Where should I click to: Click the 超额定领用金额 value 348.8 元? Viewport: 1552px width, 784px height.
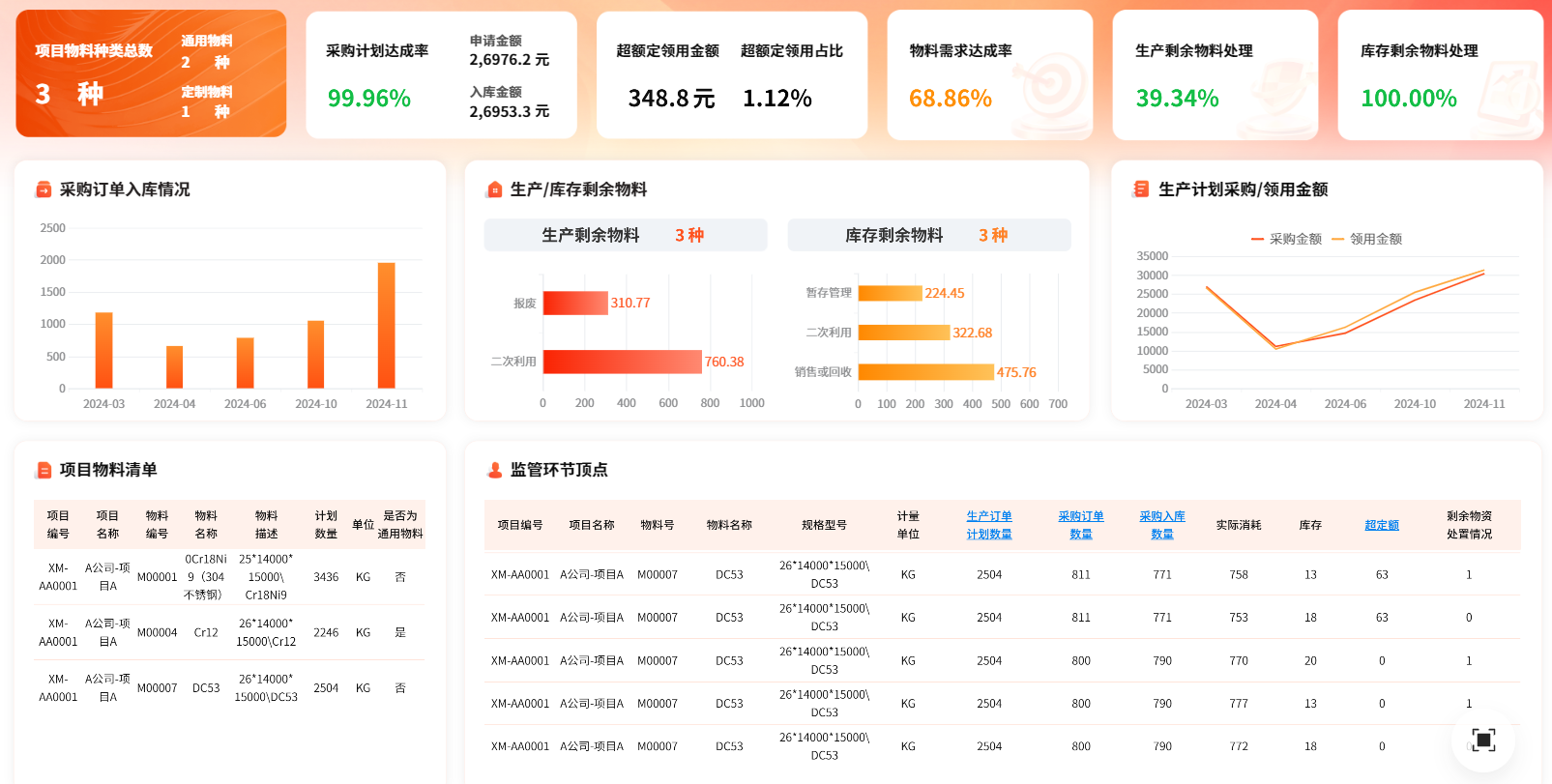coord(672,99)
